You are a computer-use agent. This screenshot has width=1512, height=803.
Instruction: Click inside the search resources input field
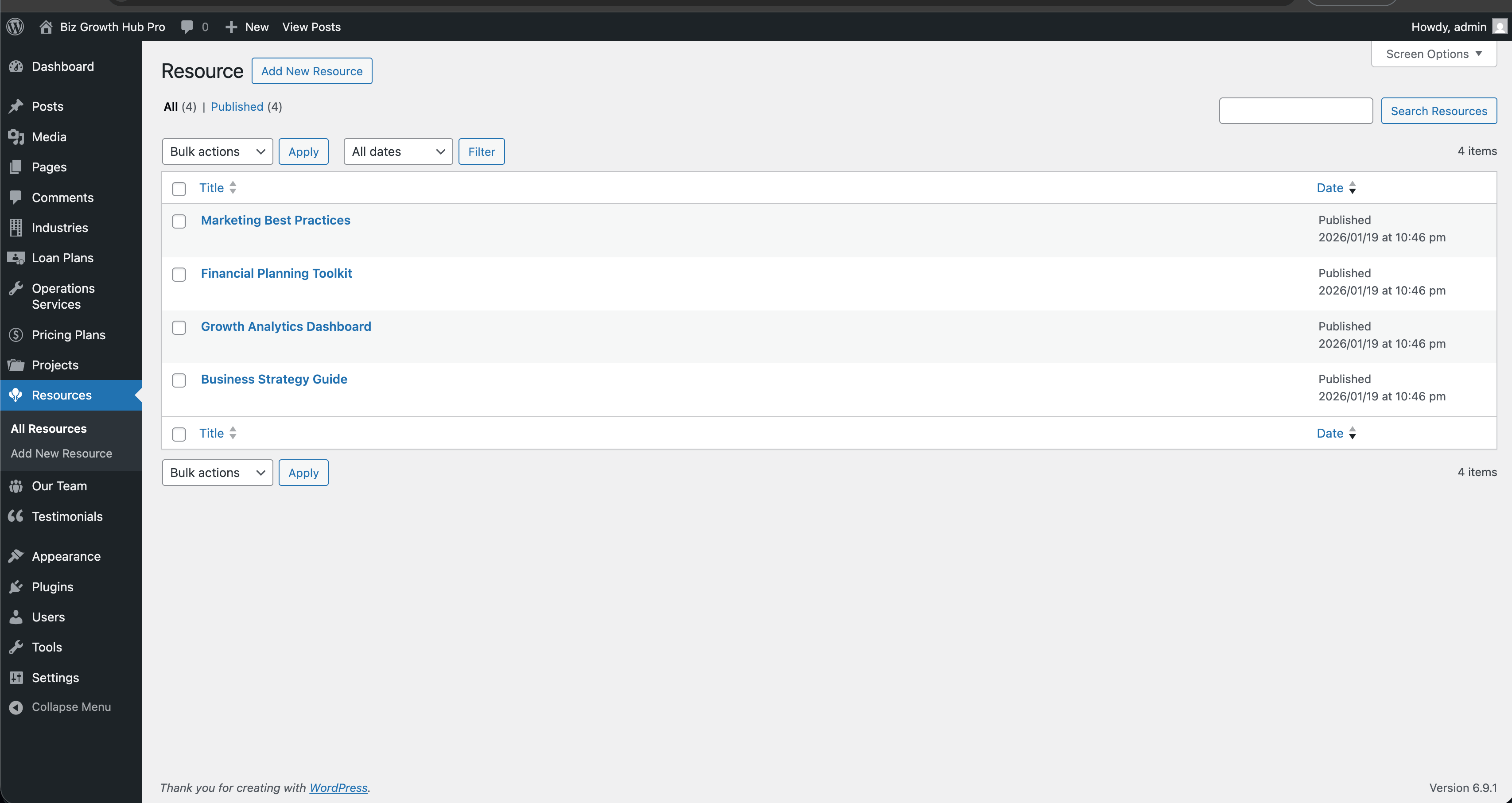coord(1295,110)
